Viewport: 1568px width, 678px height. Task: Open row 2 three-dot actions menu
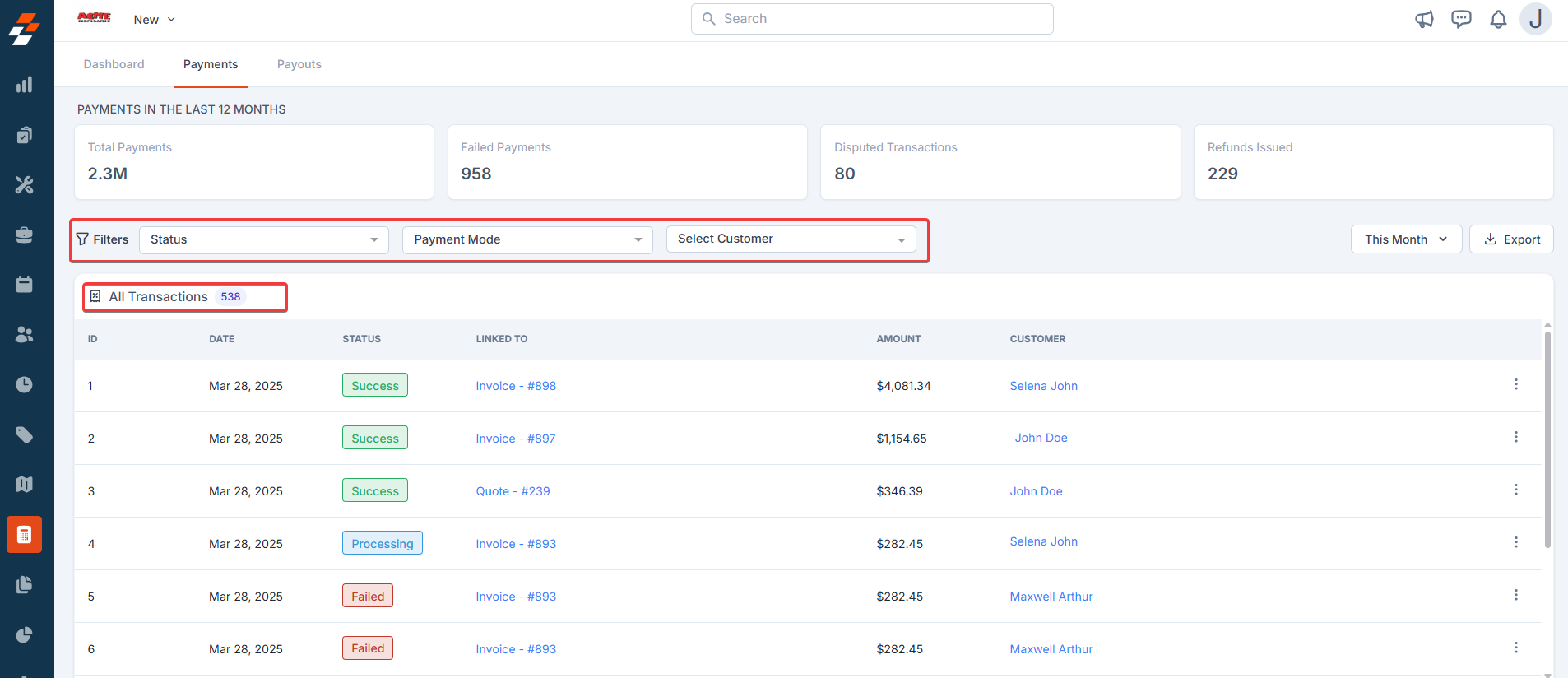point(1515,437)
